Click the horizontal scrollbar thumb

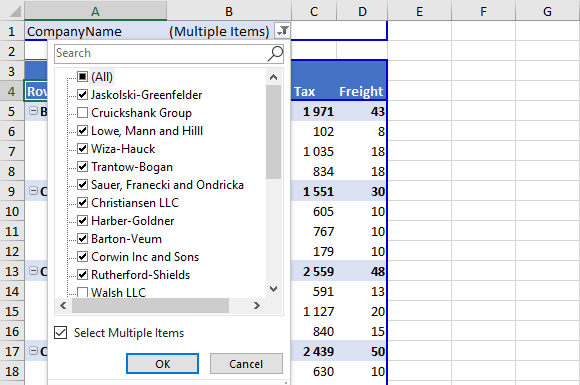pyautogui.click(x=151, y=305)
